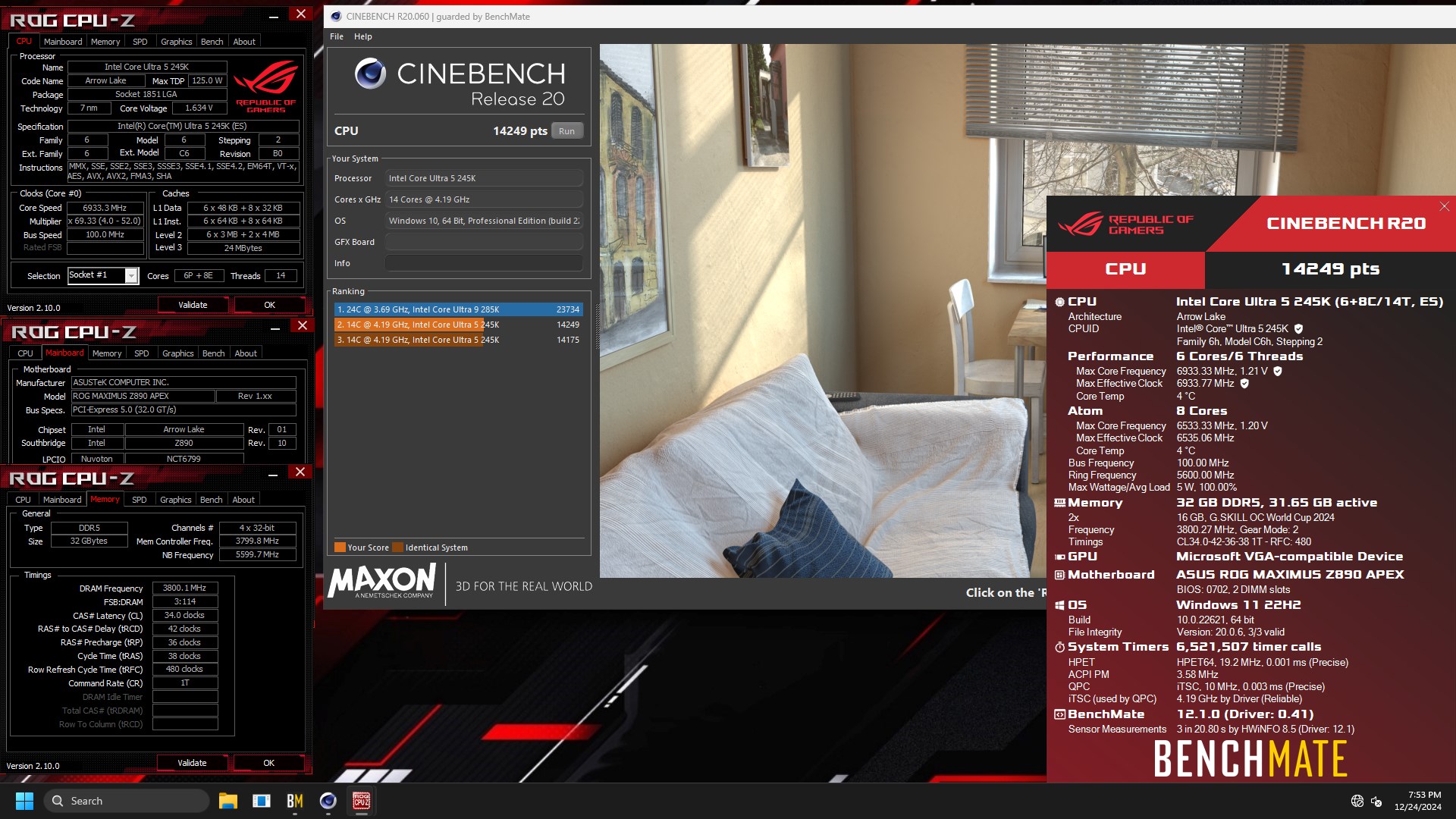Viewport: 1456px width, 819px height.
Task: Click the taskbar app icon beside File Explorer
Action: pos(262,801)
